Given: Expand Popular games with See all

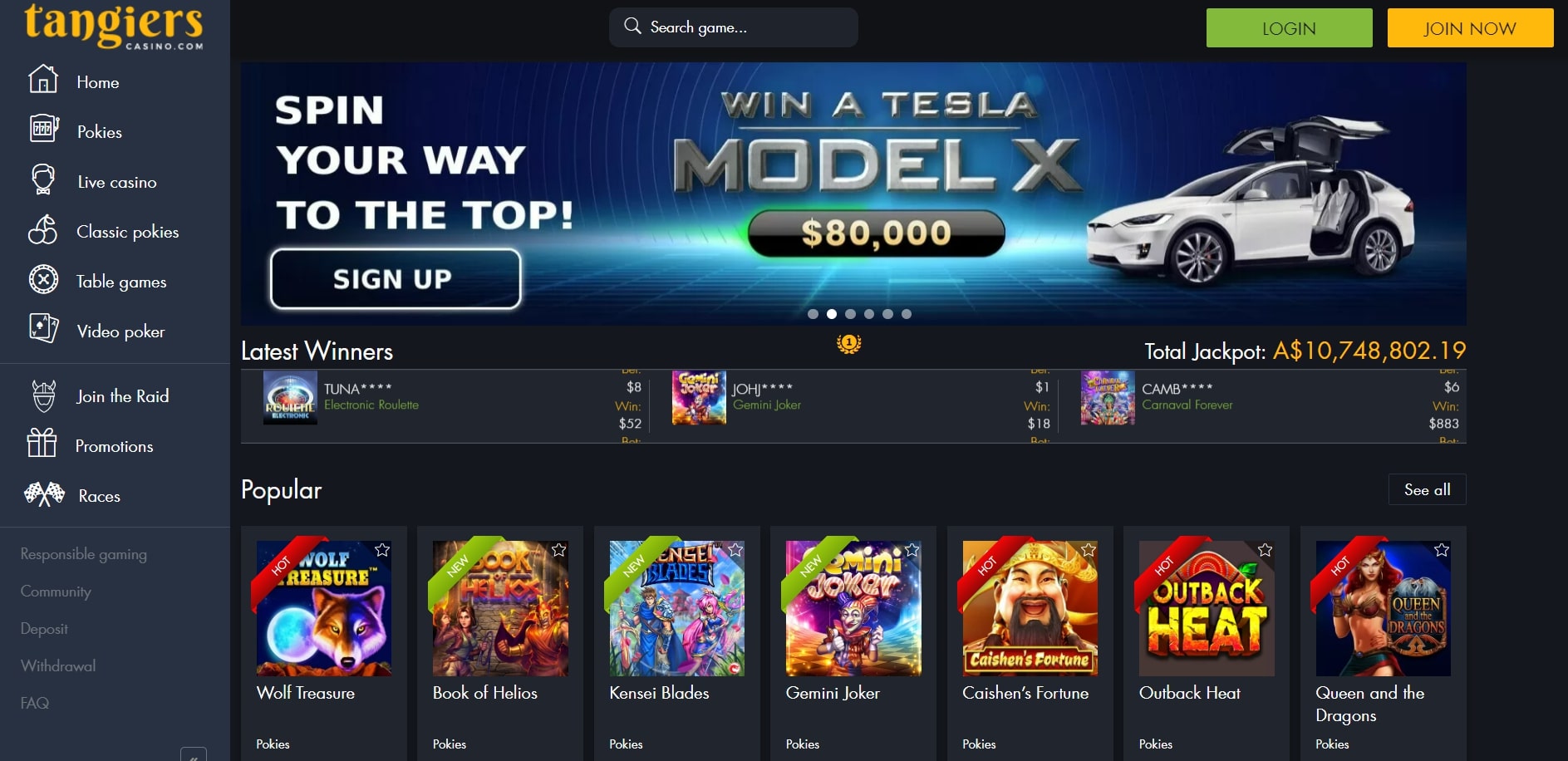Looking at the screenshot, I should (x=1427, y=489).
